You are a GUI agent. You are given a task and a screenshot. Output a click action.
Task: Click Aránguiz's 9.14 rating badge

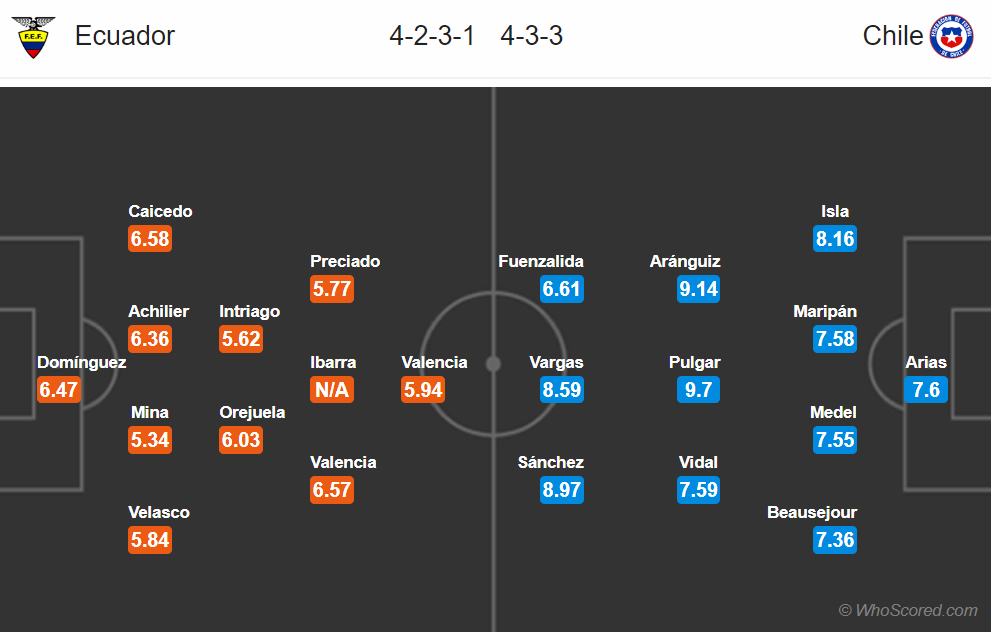coord(698,289)
